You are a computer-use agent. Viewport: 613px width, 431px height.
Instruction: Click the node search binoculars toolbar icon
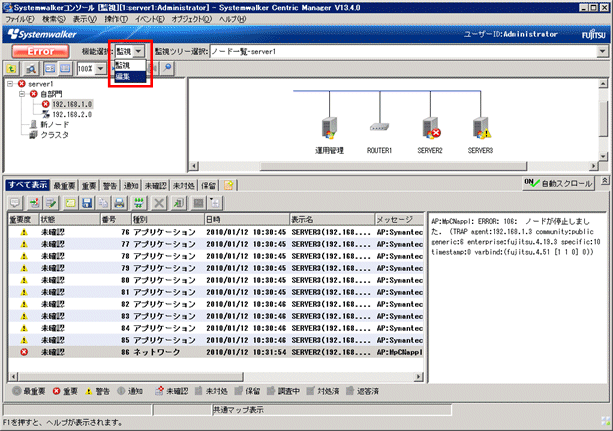tap(31, 69)
